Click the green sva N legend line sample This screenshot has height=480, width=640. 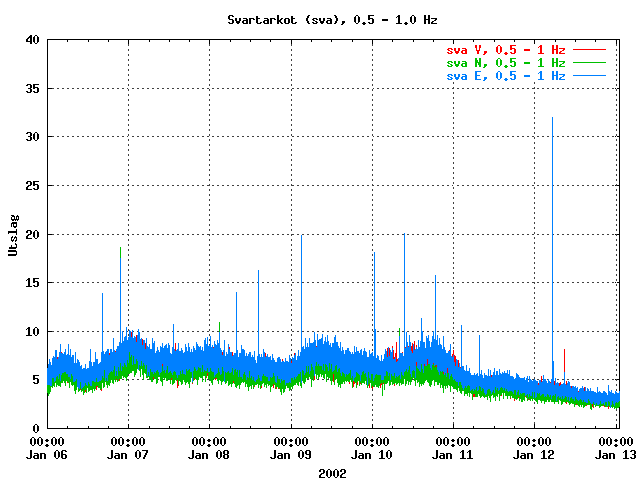tap(590, 62)
